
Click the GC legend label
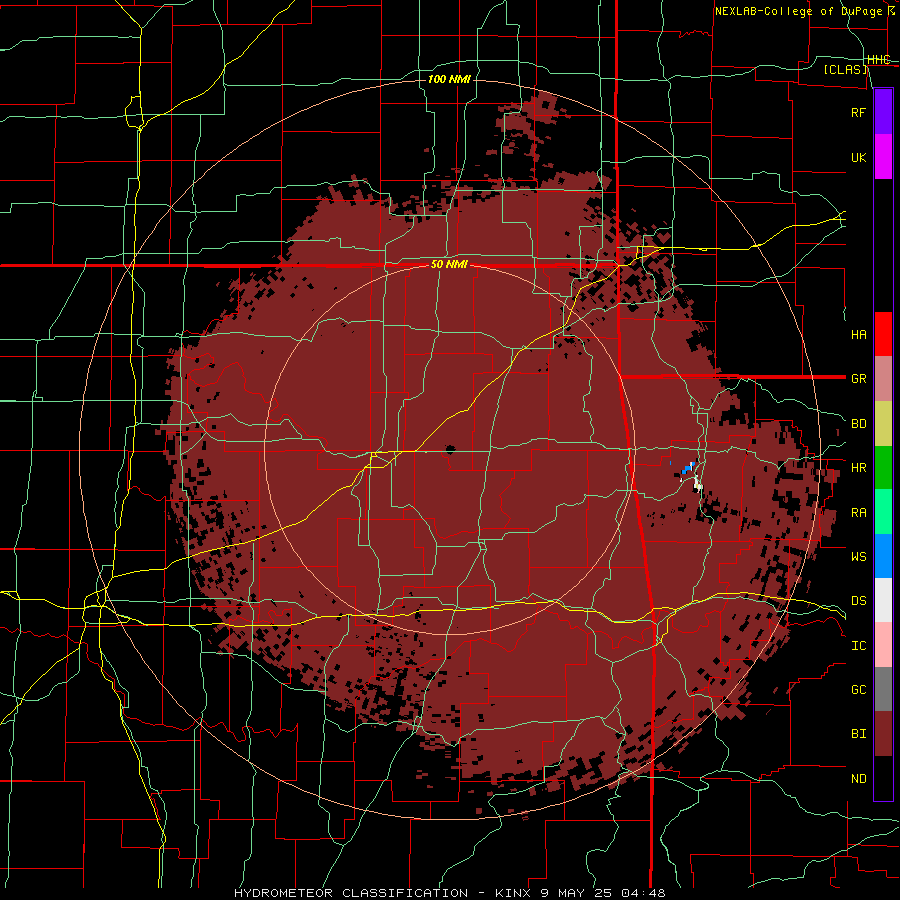(x=858, y=689)
